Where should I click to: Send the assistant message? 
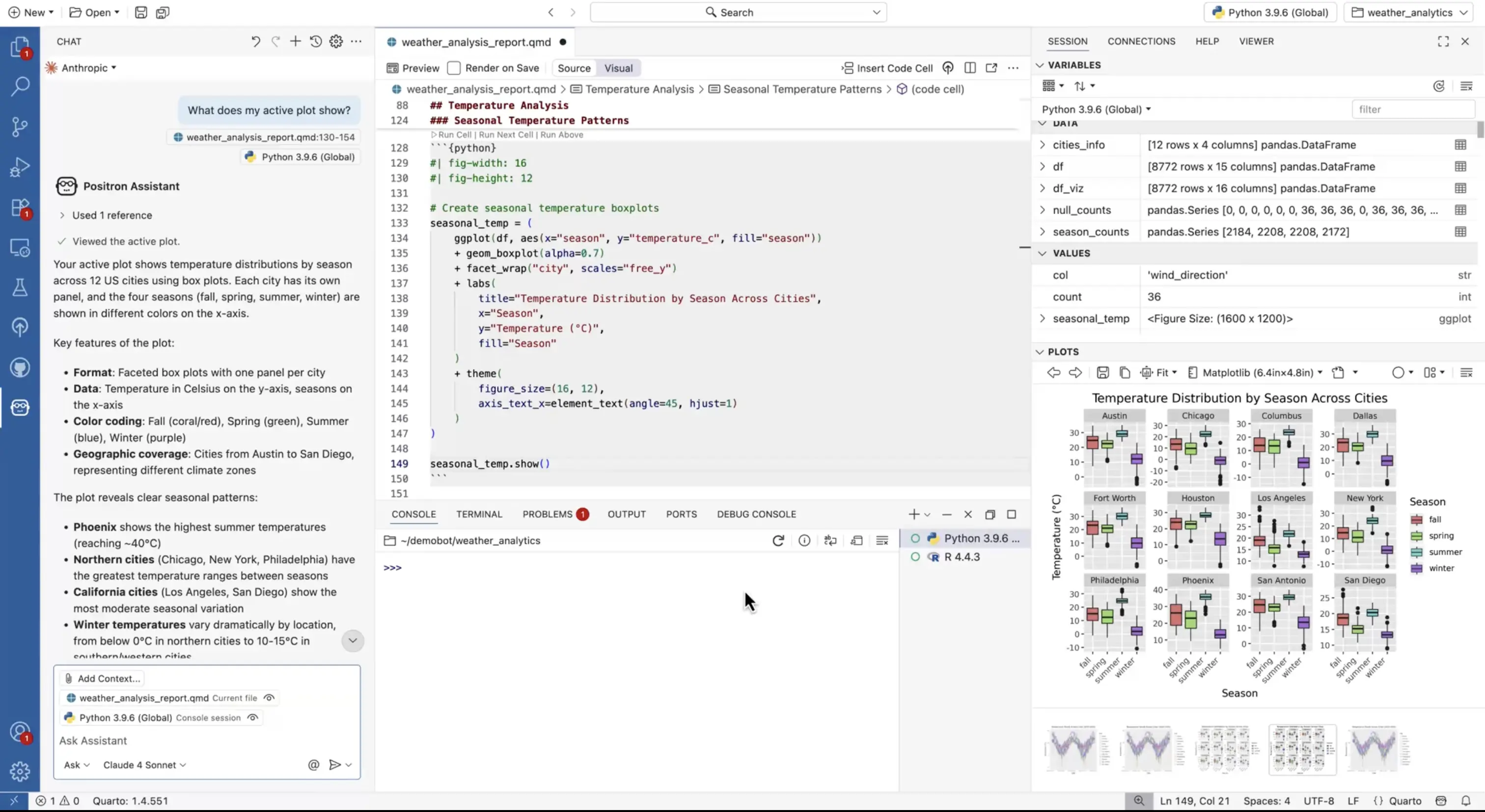pos(334,765)
